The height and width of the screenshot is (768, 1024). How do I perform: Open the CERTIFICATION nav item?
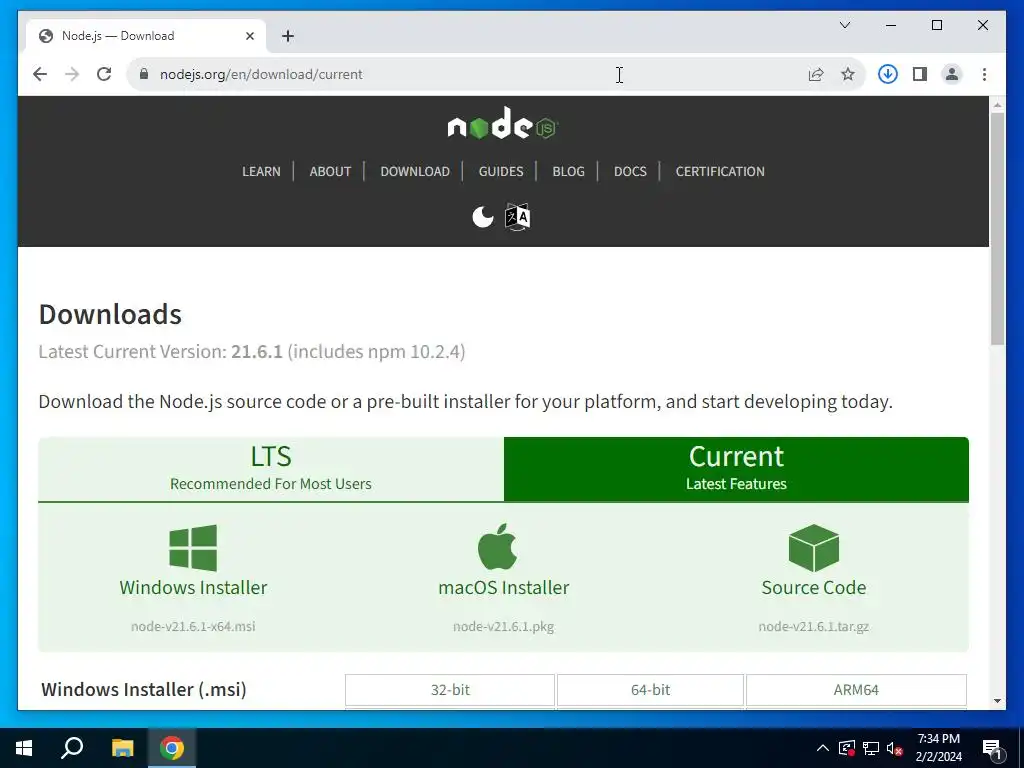[720, 171]
